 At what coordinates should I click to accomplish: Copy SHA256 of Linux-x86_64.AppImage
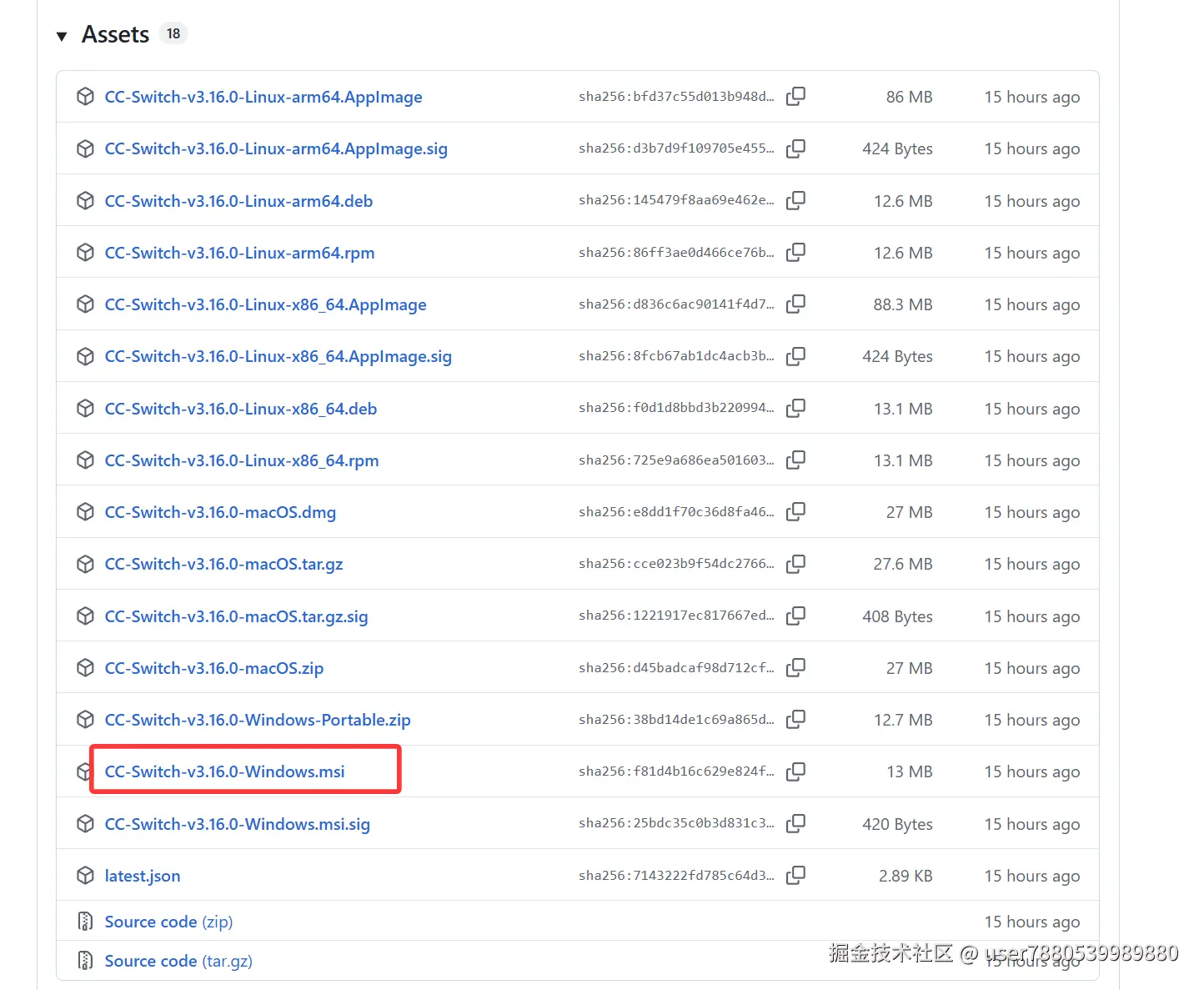(796, 304)
